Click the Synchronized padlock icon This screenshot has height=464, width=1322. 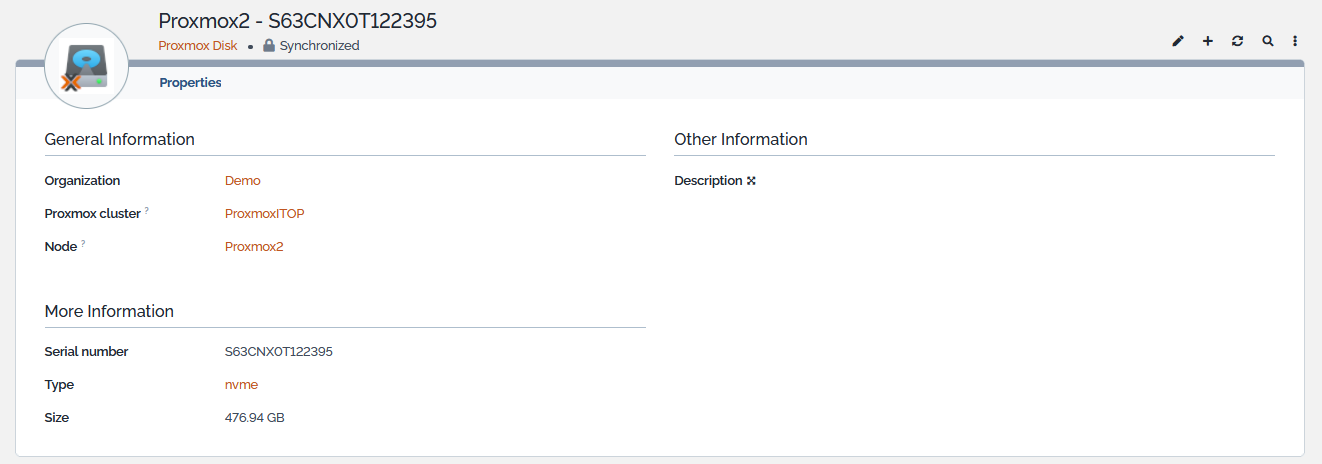pyautogui.click(x=269, y=46)
